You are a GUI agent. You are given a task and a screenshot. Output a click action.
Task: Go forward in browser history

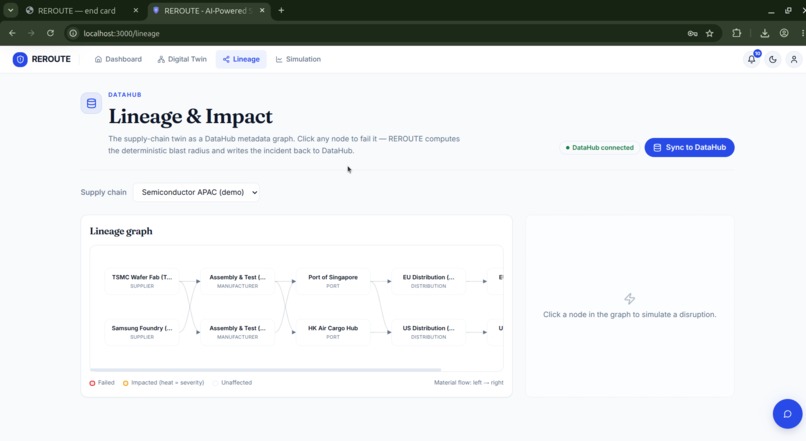tap(31, 33)
